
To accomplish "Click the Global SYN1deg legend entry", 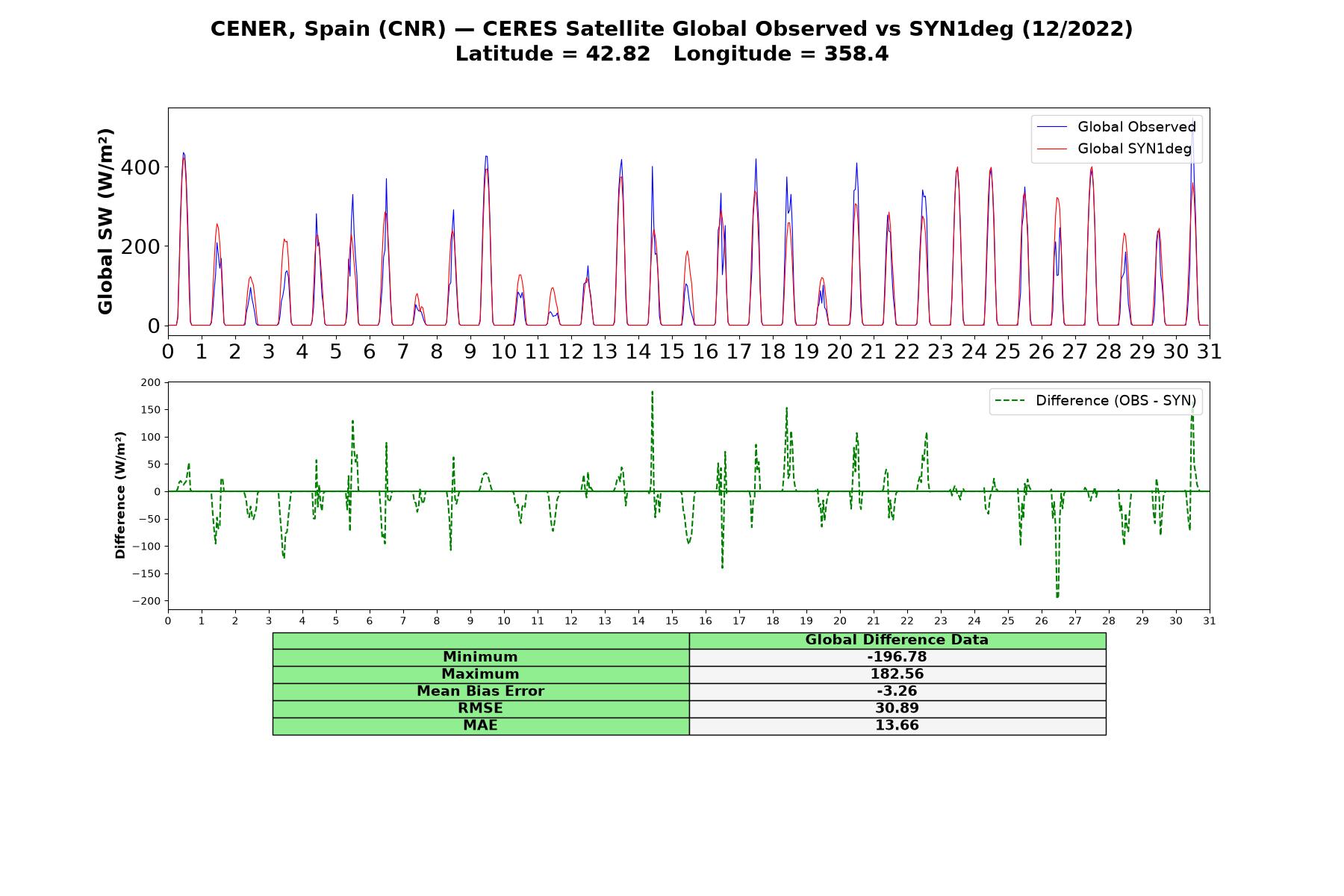I will coord(1114,149).
